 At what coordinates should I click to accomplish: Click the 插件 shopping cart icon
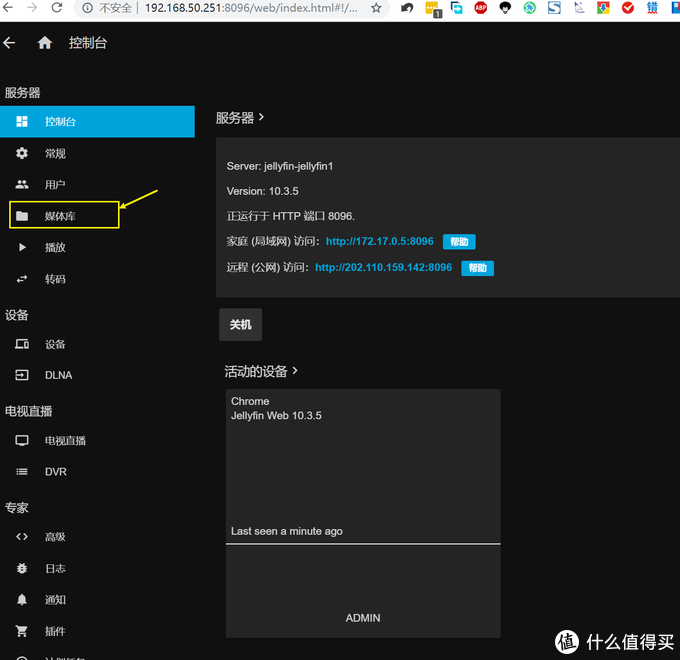[22, 631]
